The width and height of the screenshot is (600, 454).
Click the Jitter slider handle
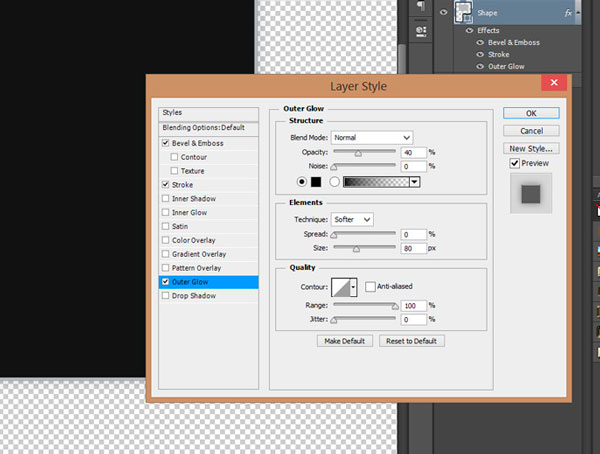[x=334, y=320]
